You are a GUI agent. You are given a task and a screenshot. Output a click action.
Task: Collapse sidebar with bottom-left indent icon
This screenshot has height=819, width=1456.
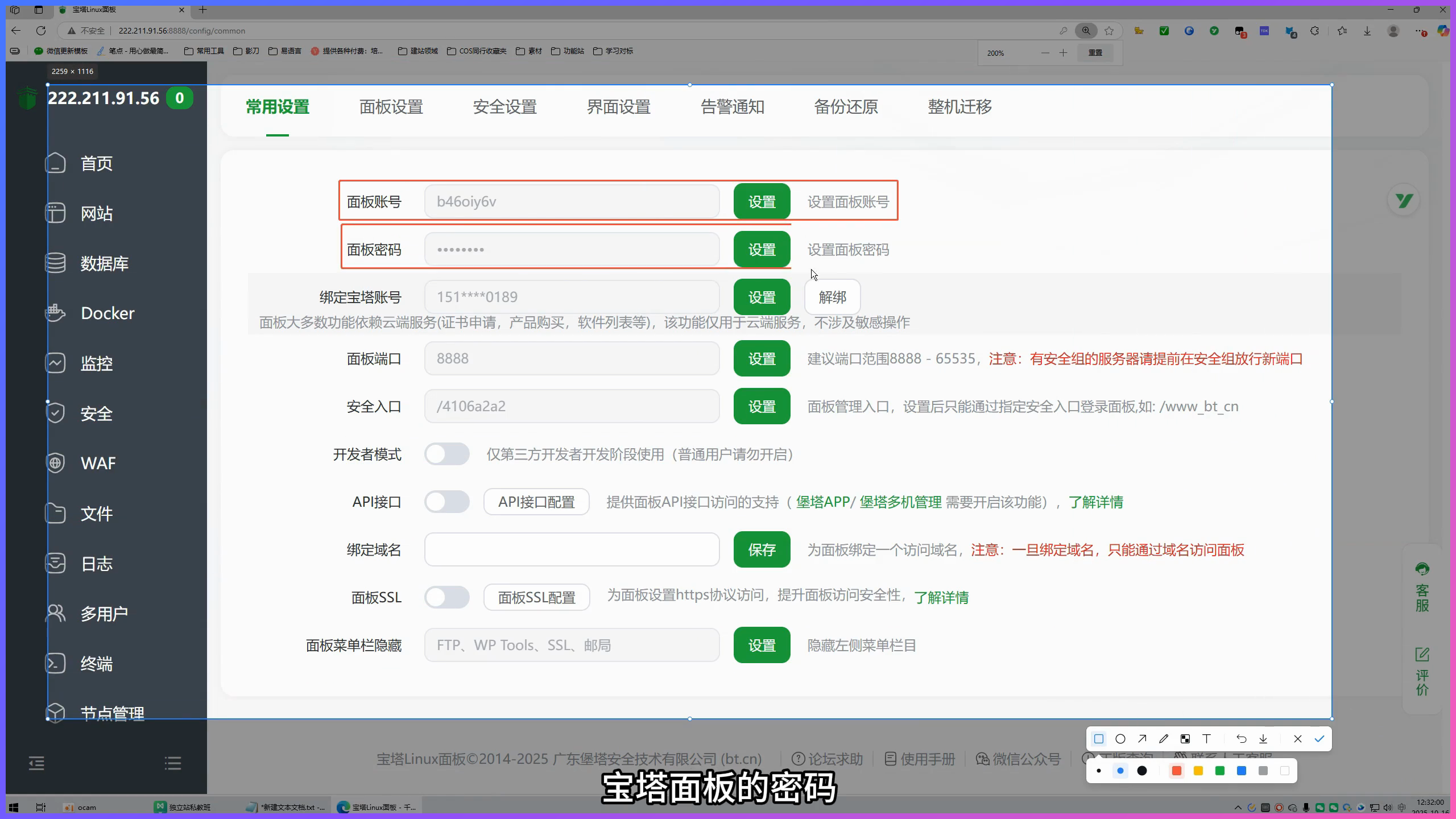click(x=36, y=763)
